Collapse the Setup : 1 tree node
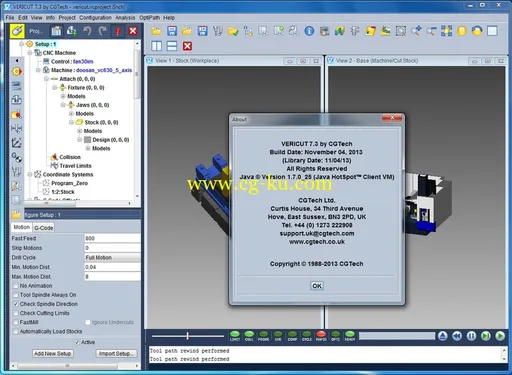This screenshot has width=512, height=375. [21, 44]
